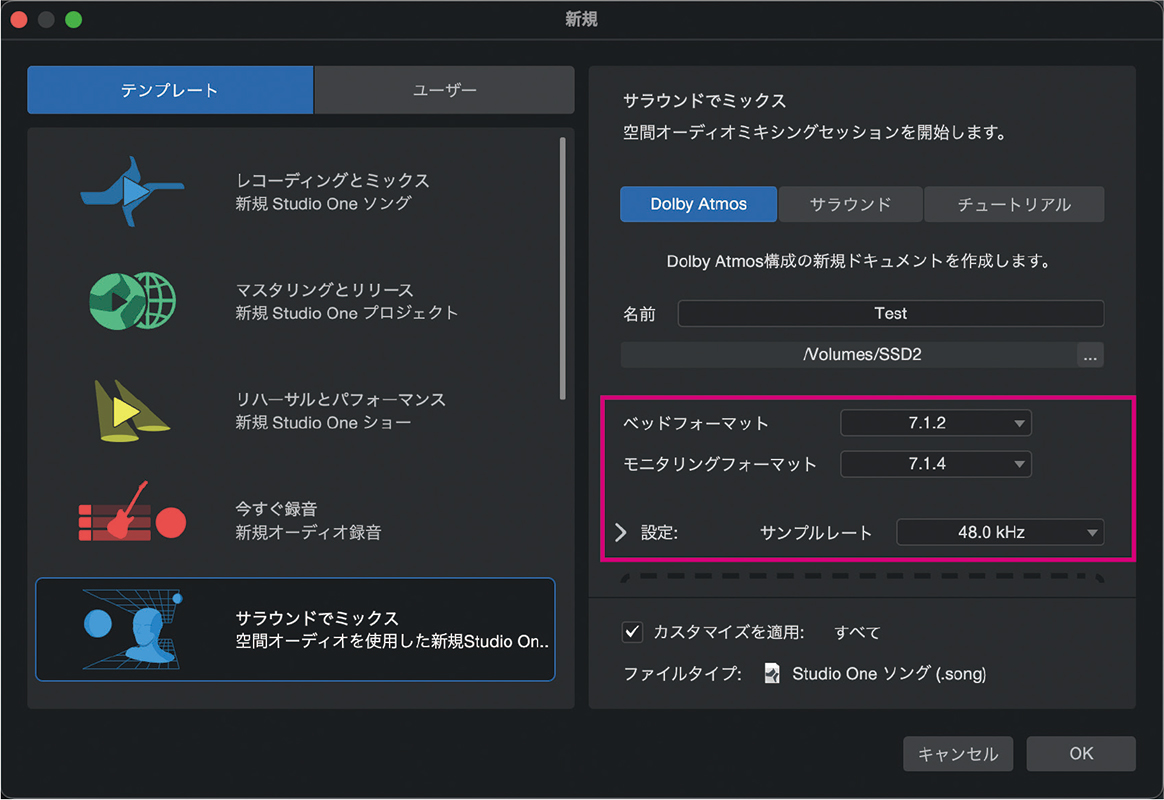Expand the 設定 section chevron

click(x=621, y=532)
